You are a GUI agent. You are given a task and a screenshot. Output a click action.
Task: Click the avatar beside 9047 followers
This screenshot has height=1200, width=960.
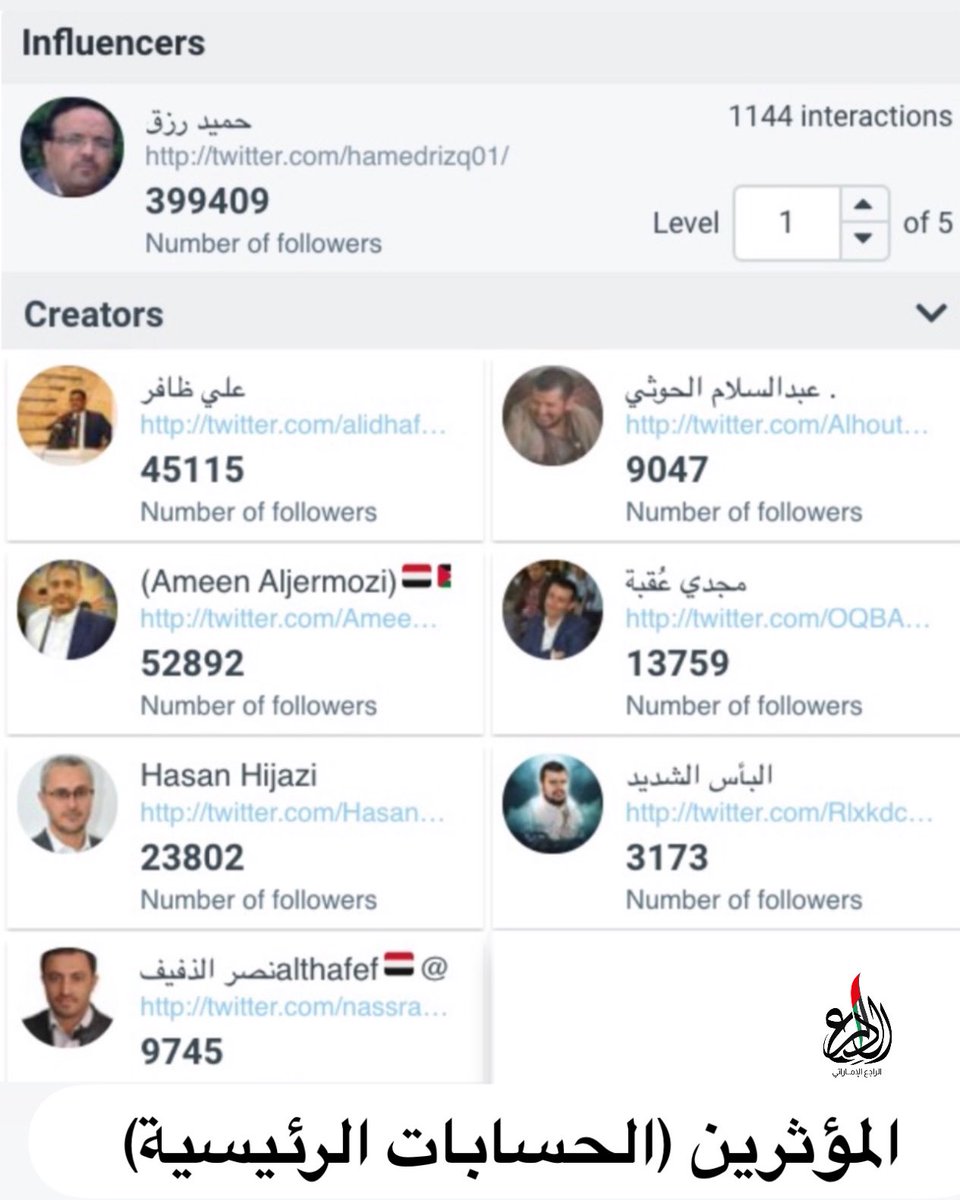[553, 415]
